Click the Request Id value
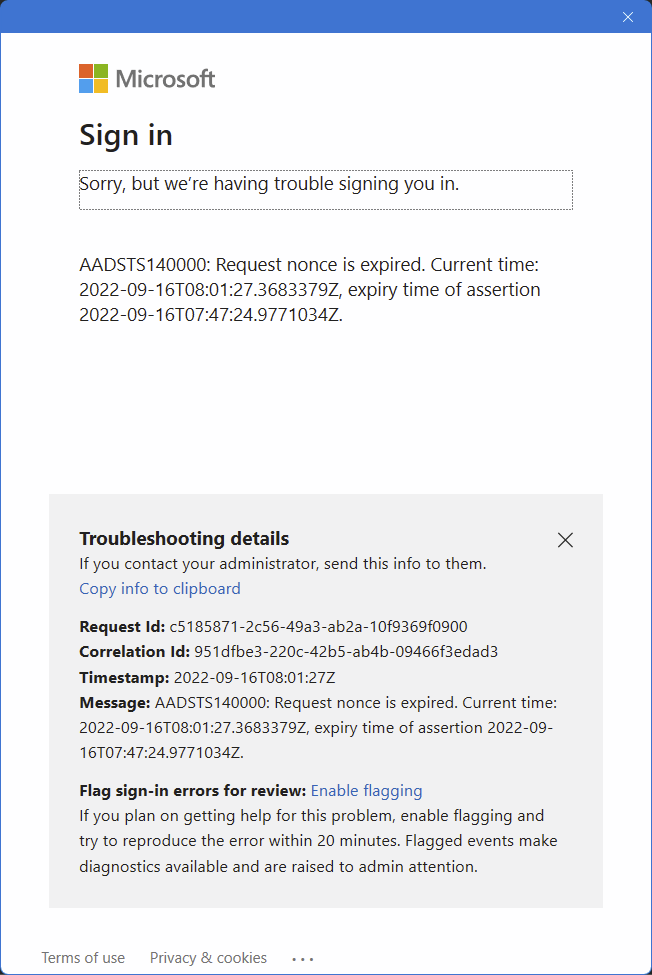The height and width of the screenshot is (975, 652). (318, 627)
